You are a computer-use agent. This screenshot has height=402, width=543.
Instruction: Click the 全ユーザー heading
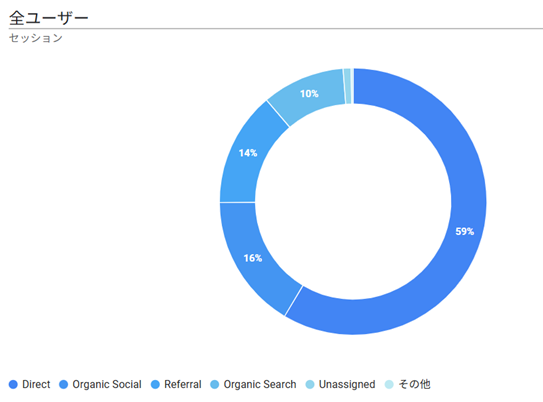tap(48, 18)
